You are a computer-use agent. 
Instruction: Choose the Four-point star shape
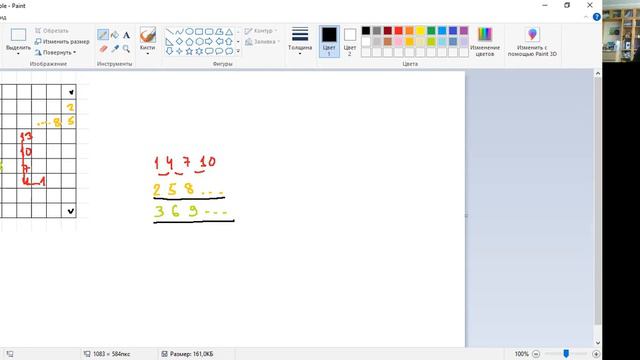pos(179,51)
